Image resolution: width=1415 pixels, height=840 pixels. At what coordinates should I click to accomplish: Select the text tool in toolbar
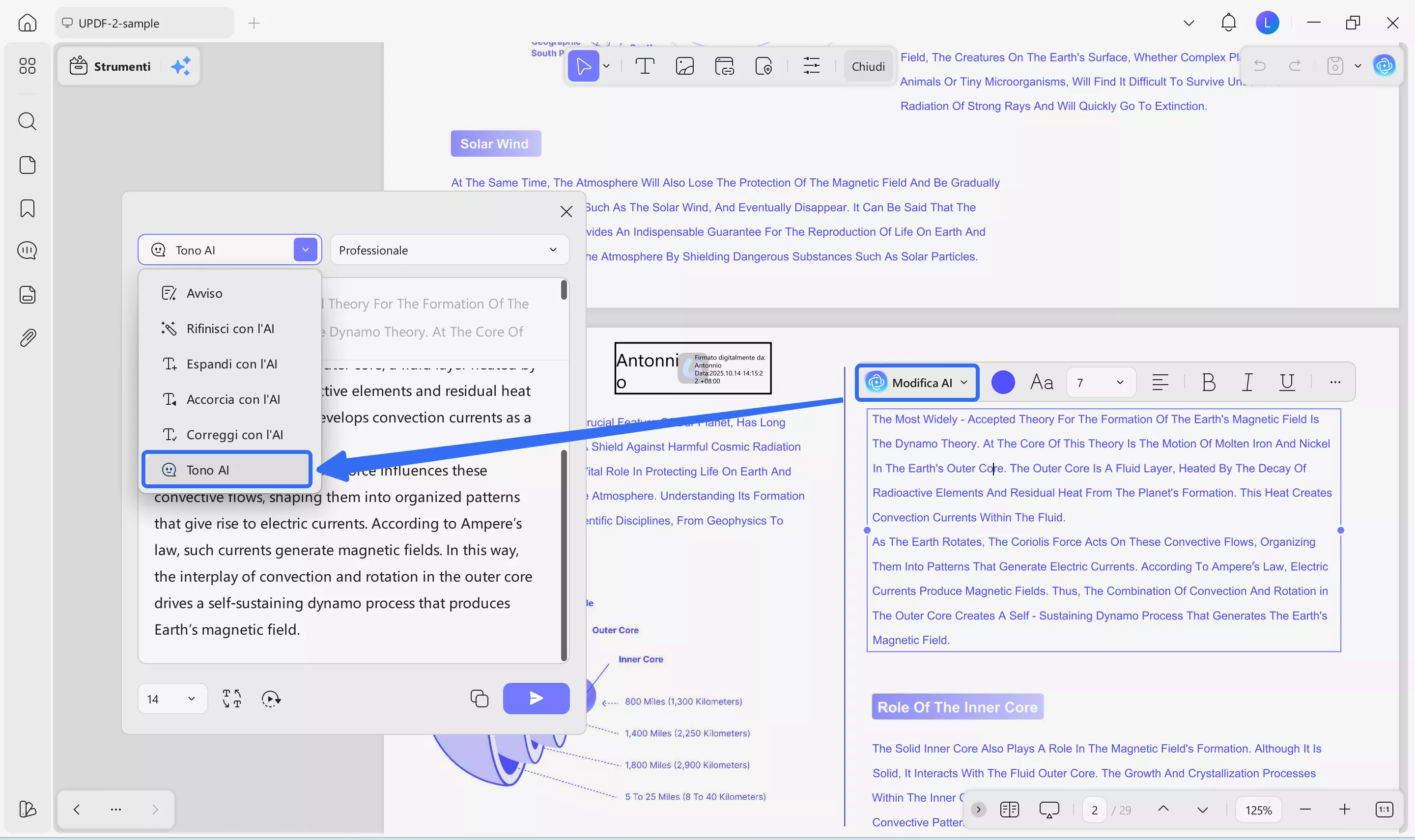[645, 66]
